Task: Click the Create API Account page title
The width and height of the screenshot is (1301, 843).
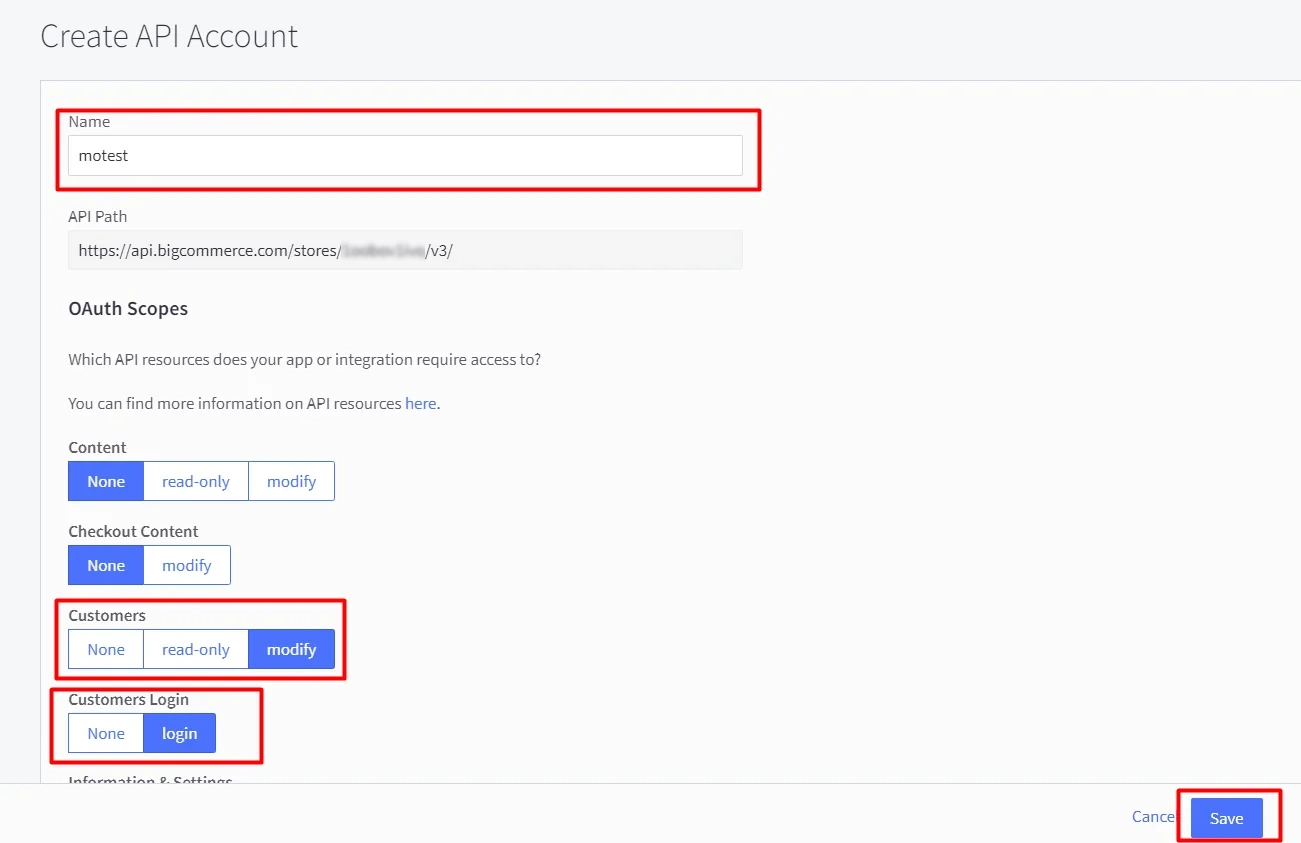Action: tap(168, 36)
